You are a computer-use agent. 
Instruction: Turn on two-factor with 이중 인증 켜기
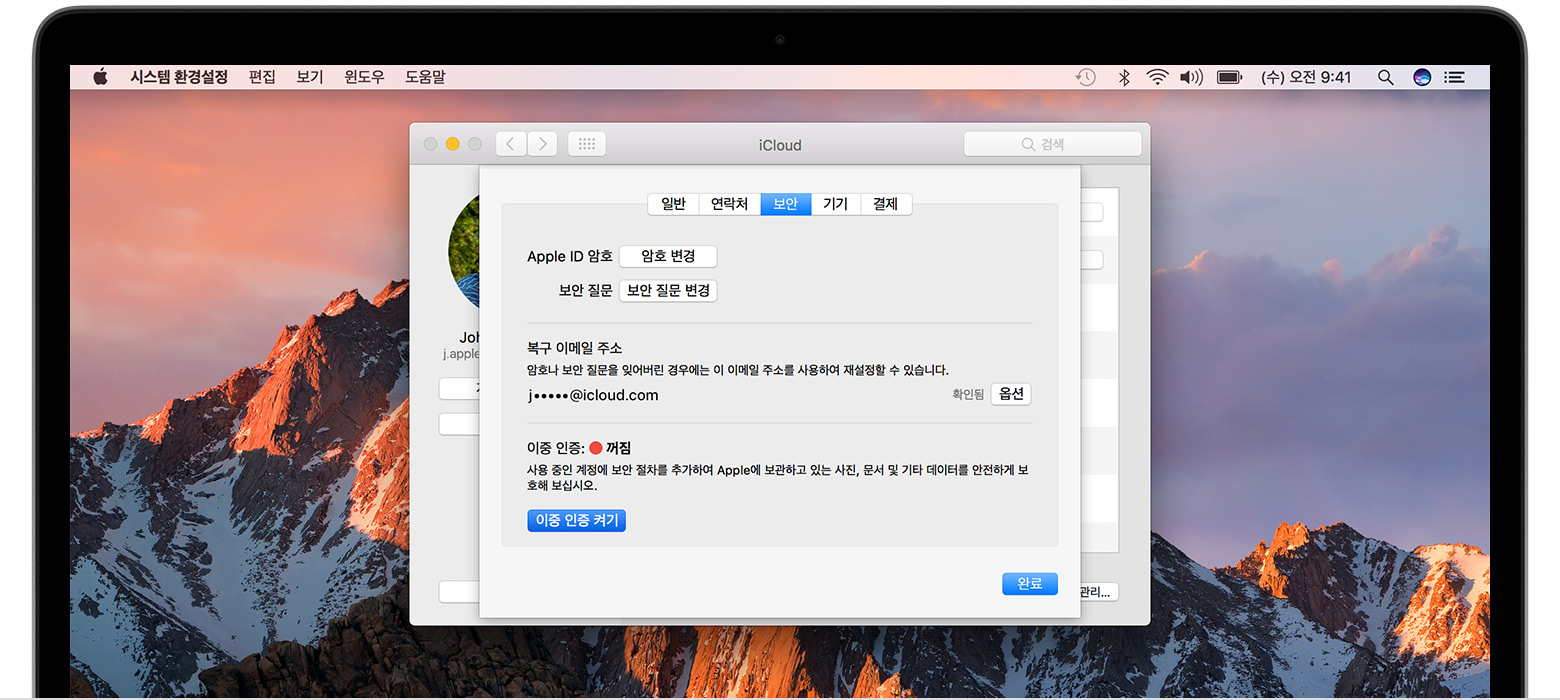(576, 520)
